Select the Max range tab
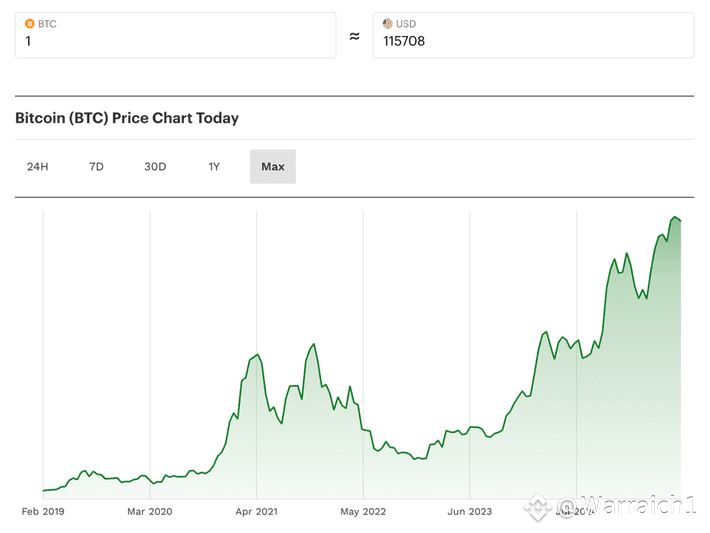 click(x=273, y=167)
